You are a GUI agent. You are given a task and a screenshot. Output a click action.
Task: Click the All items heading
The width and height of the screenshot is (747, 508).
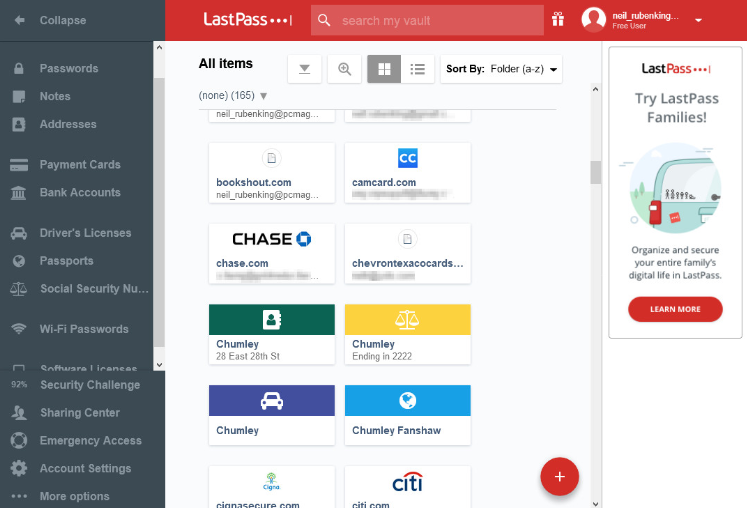226,63
